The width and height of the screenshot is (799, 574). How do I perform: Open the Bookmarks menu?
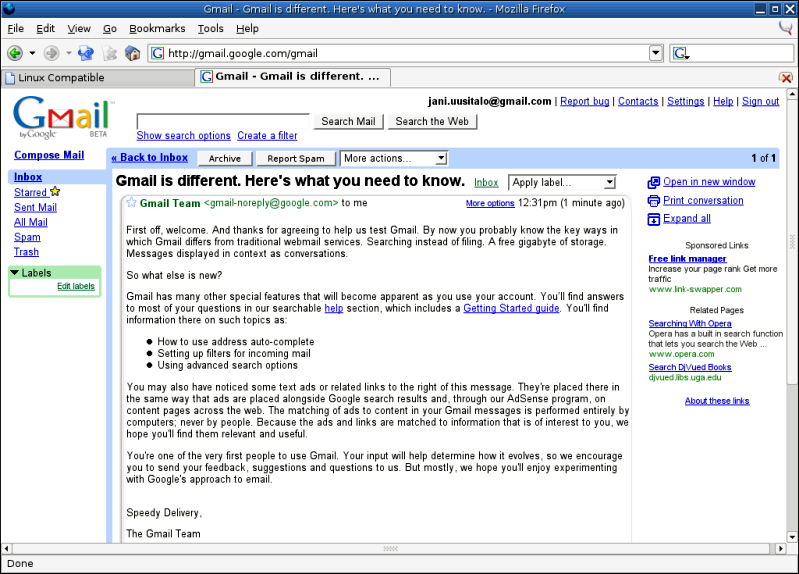click(x=157, y=29)
